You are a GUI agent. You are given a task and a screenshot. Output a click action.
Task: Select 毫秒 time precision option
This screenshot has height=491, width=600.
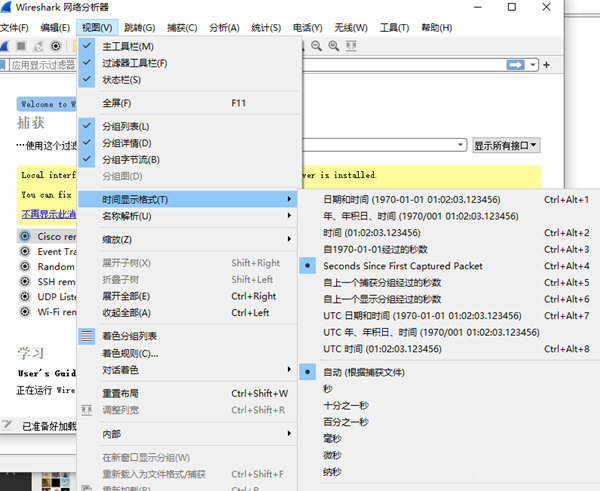(x=332, y=438)
